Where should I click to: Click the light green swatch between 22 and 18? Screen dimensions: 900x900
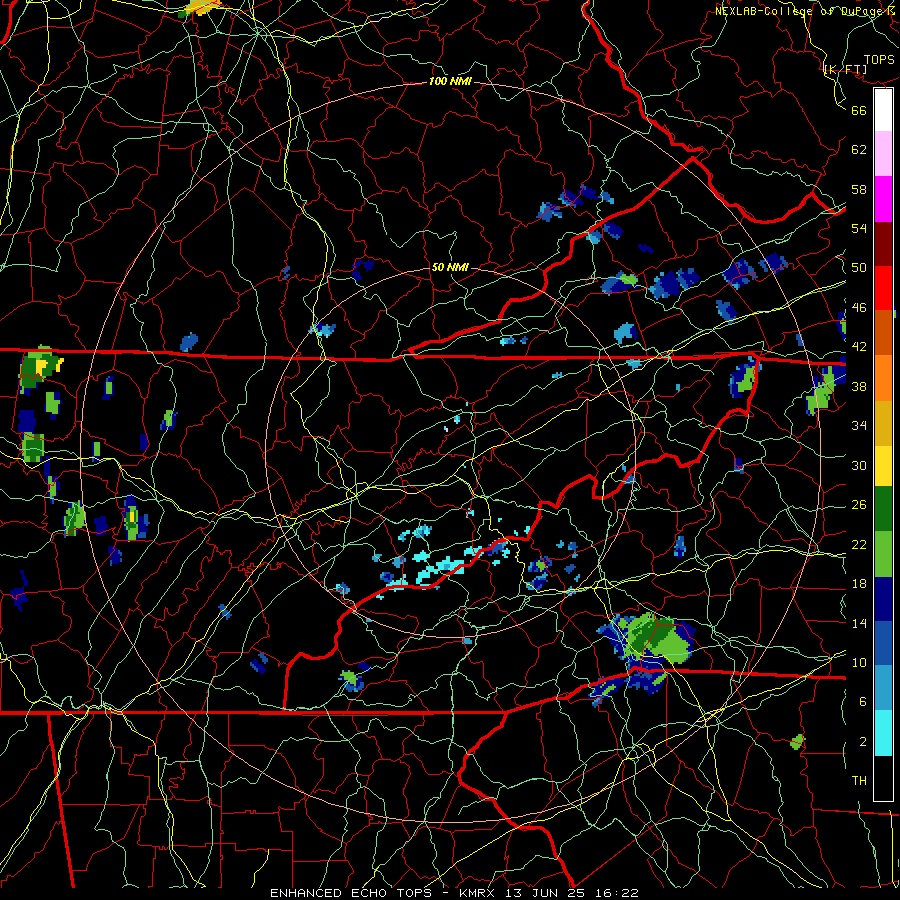[x=883, y=554]
